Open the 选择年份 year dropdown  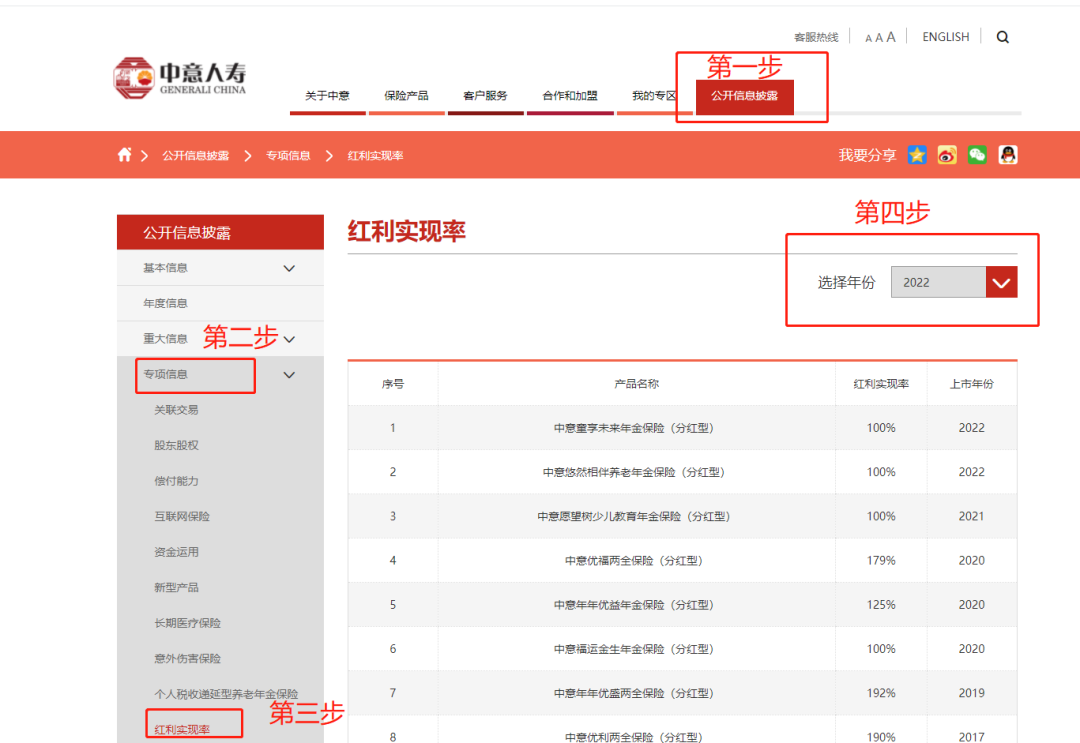954,282
